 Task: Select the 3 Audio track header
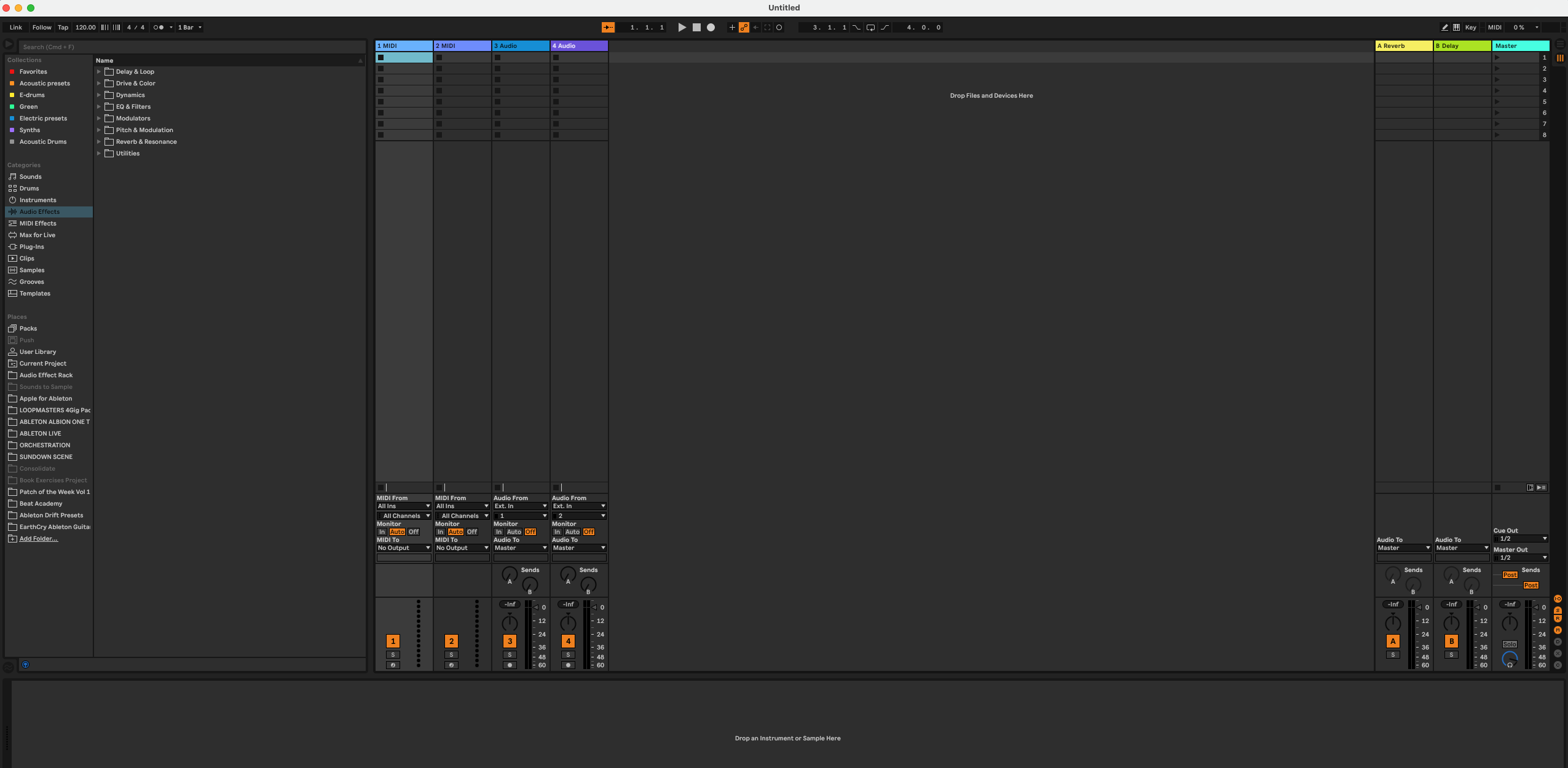click(x=521, y=46)
